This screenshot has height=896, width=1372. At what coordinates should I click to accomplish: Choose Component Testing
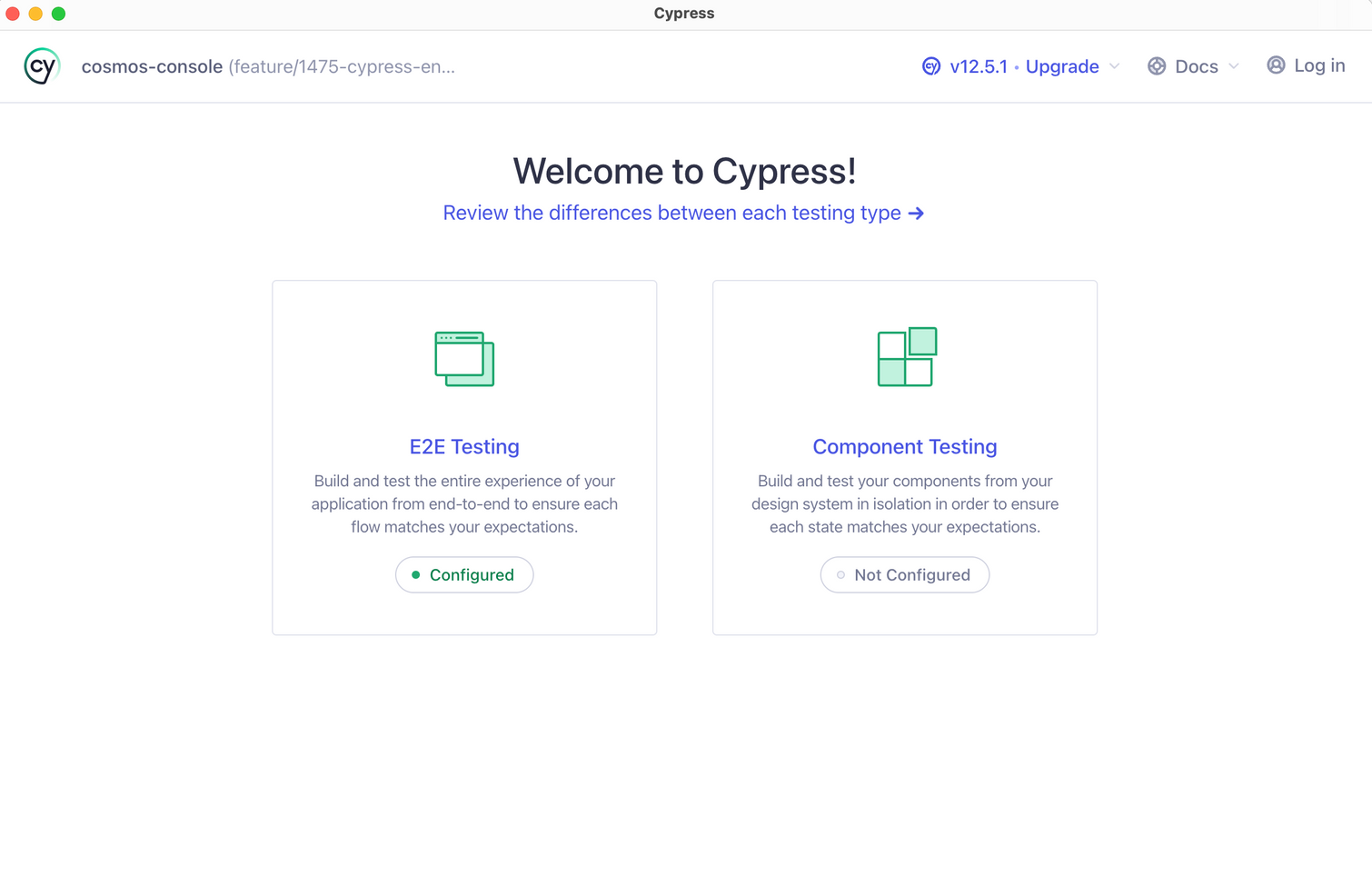905,446
